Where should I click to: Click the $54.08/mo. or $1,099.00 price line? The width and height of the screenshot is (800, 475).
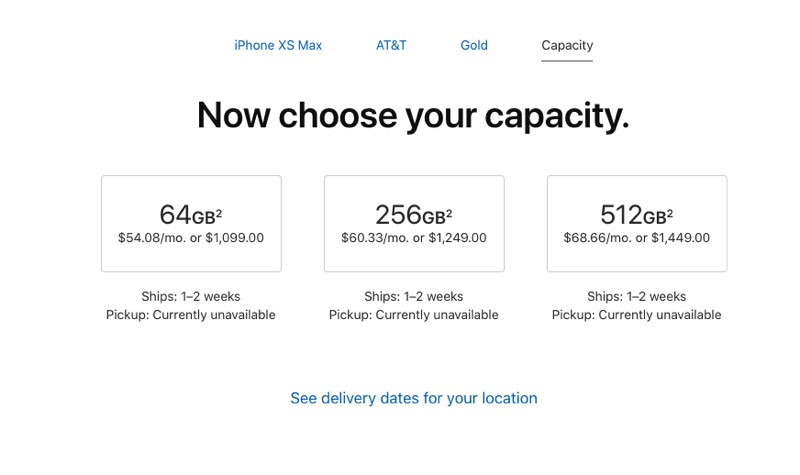point(191,238)
